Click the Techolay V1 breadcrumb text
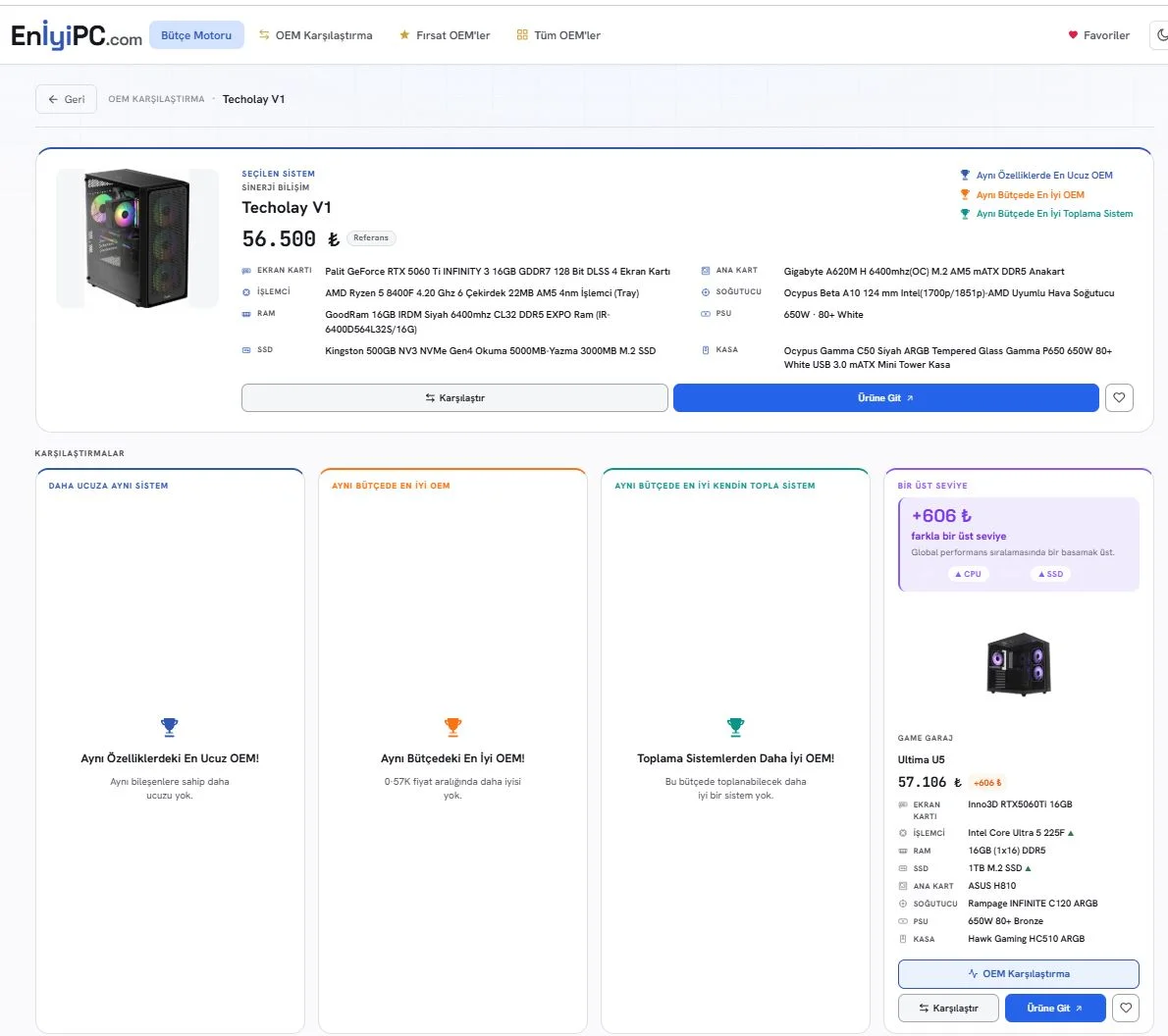 (x=253, y=99)
